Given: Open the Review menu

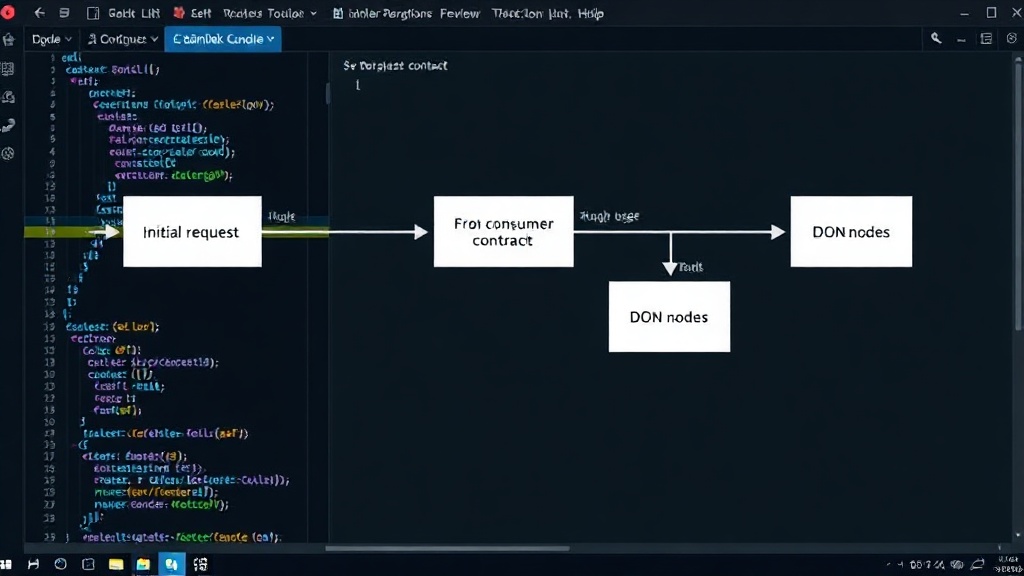Looking at the screenshot, I should (460, 13).
